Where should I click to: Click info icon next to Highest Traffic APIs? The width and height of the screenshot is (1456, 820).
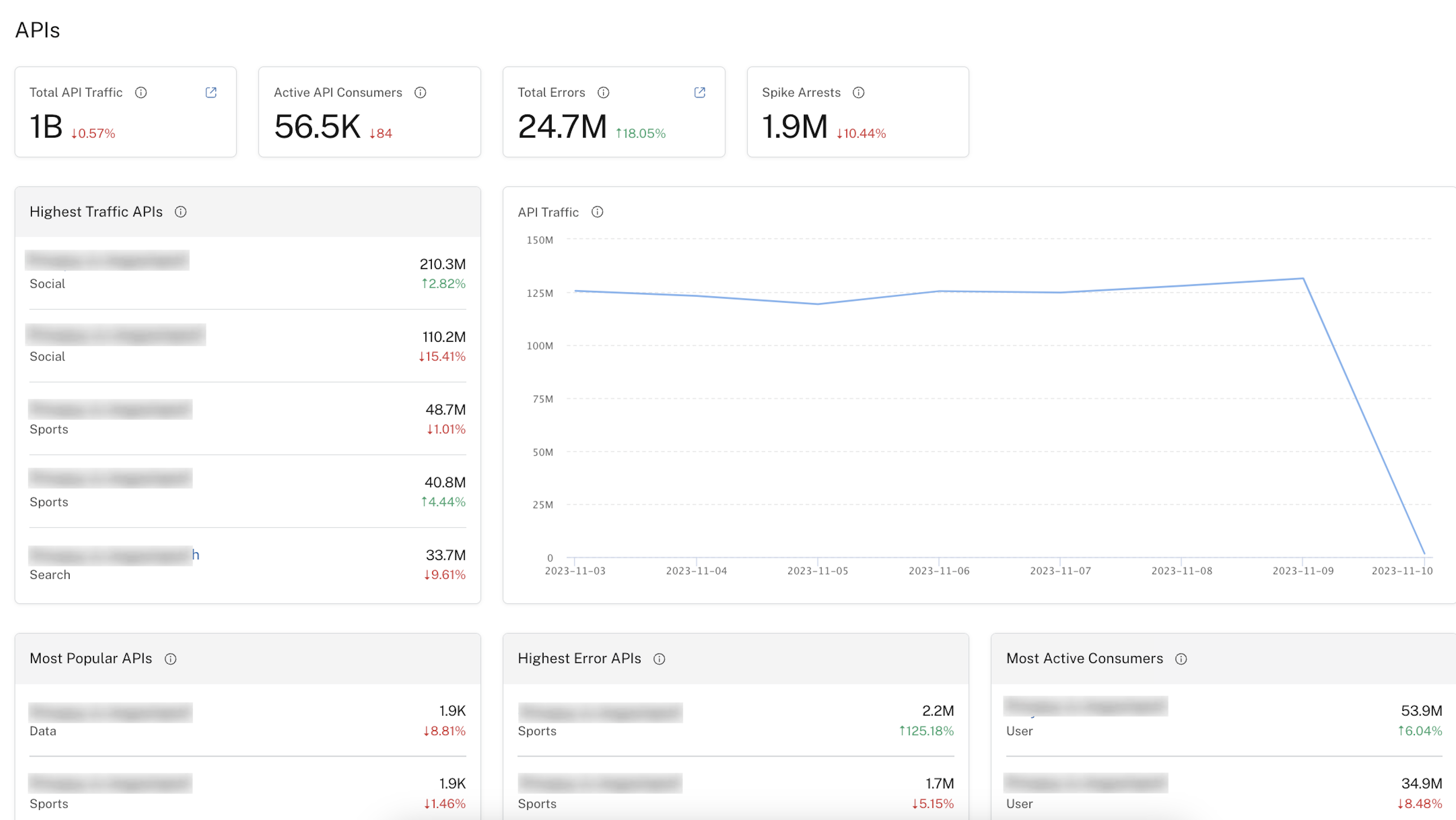click(180, 212)
